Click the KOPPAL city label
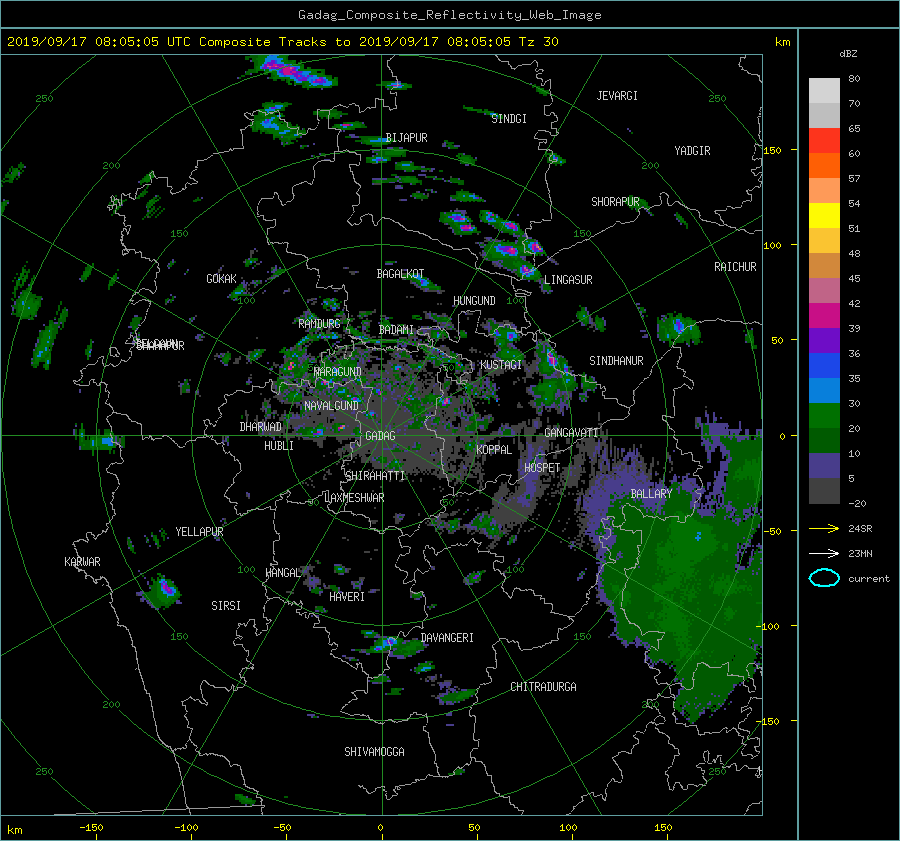Screen dimensions: 900x841 tap(494, 450)
